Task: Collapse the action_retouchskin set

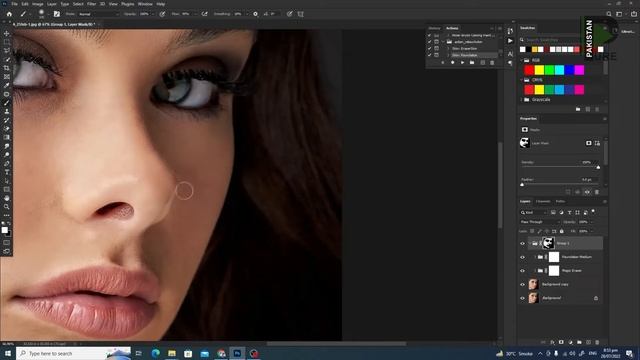Action: pos(443,42)
